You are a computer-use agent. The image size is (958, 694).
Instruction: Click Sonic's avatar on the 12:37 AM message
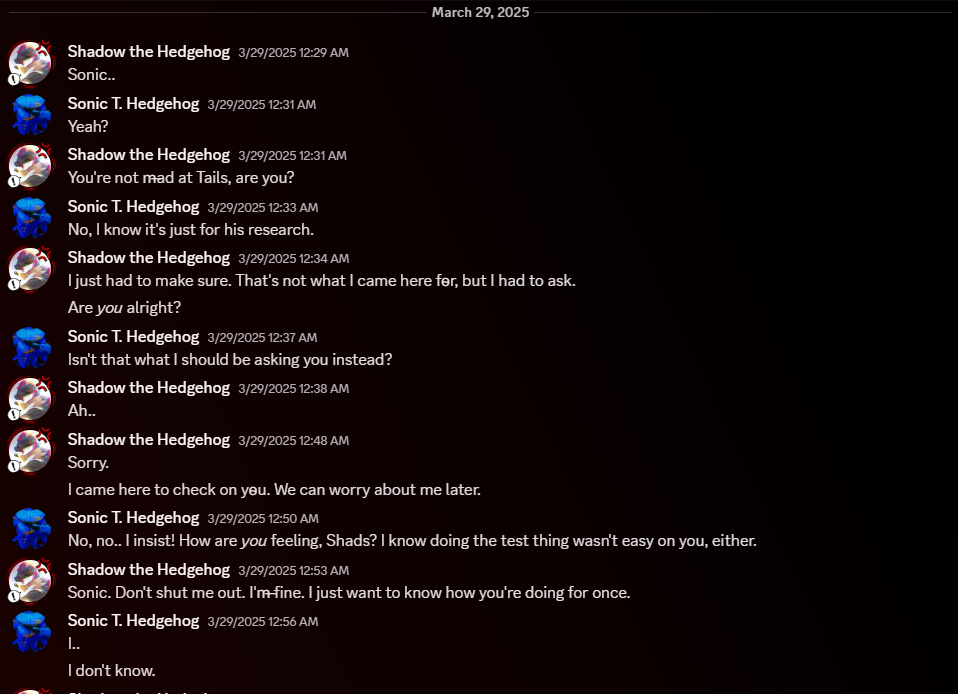click(30, 347)
